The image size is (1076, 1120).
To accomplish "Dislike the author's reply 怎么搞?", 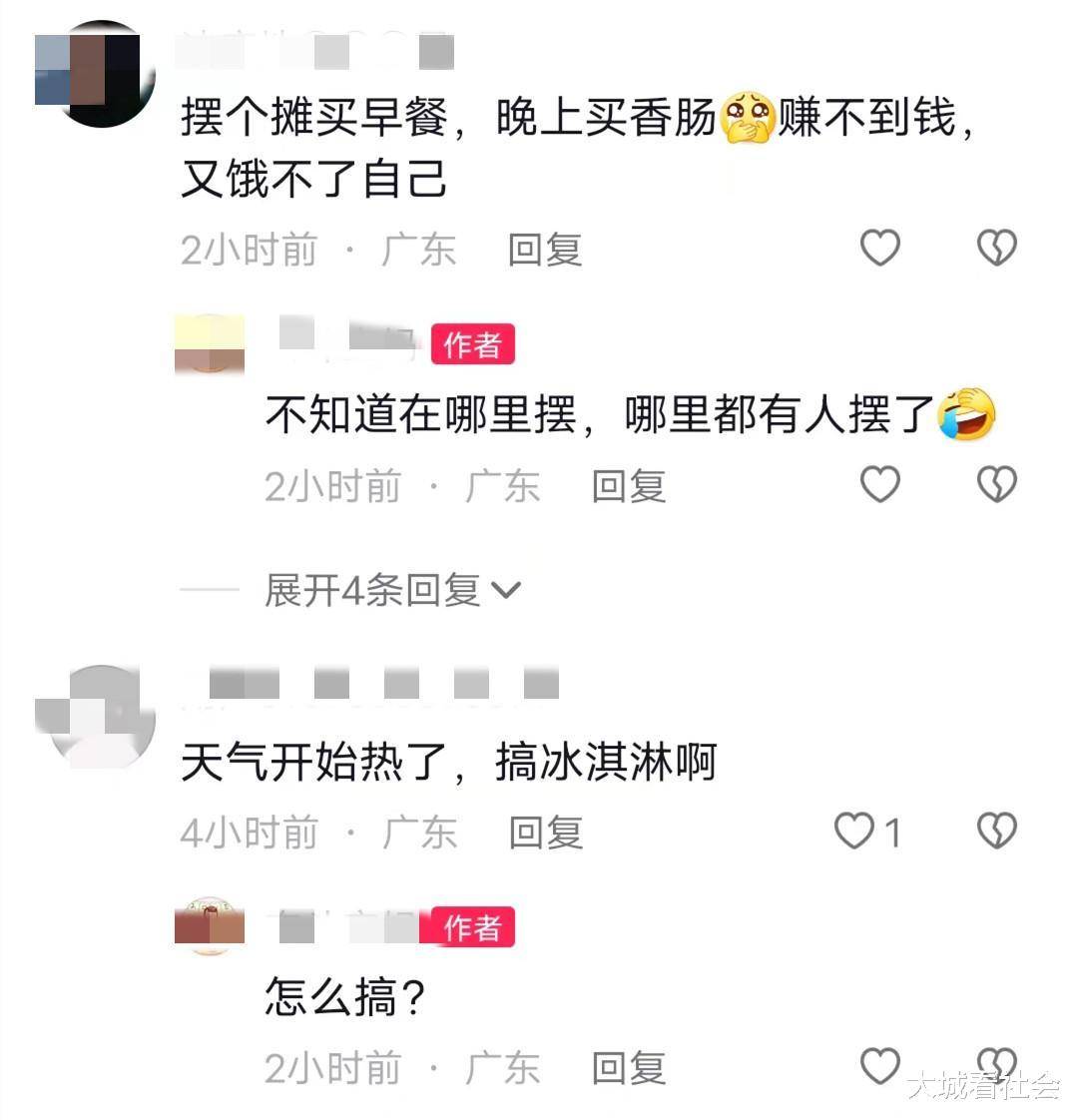I will tap(997, 1066).
